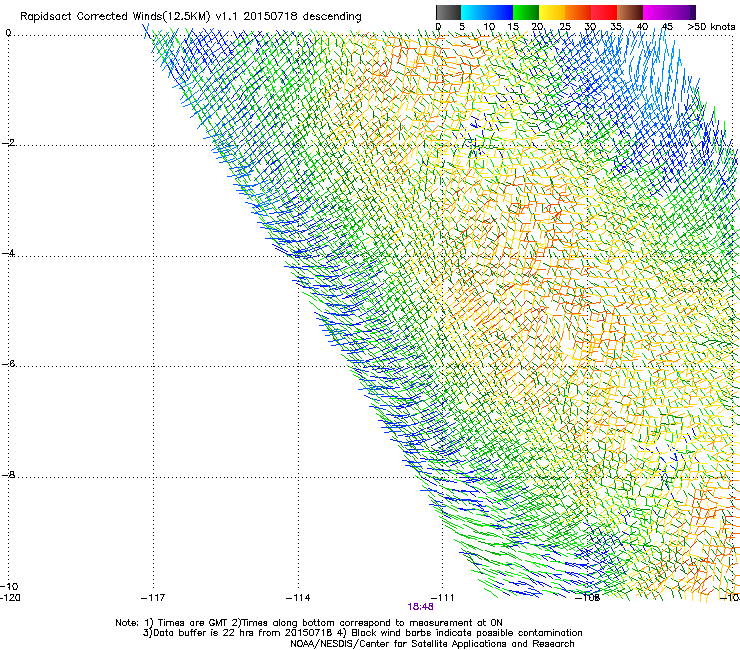Click the '20' label under the color bar

(x=537, y=27)
